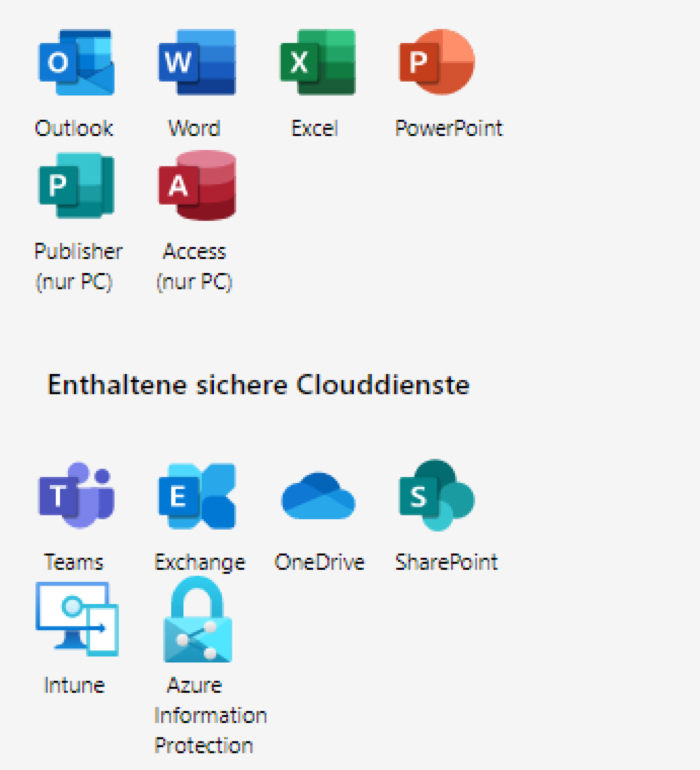Click the Outlook app icon

[x=77, y=62]
